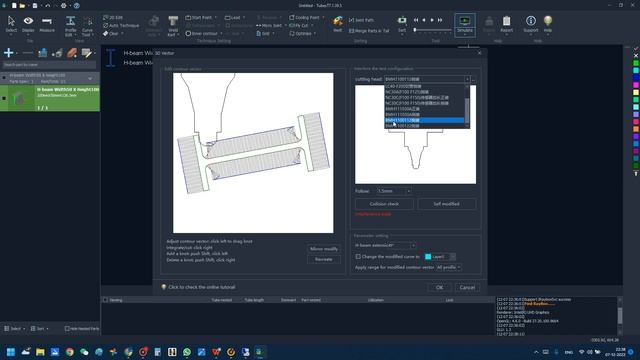Click the minus remove-part icon
The height and width of the screenshot is (360, 640).
pyautogui.click(x=27, y=53)
